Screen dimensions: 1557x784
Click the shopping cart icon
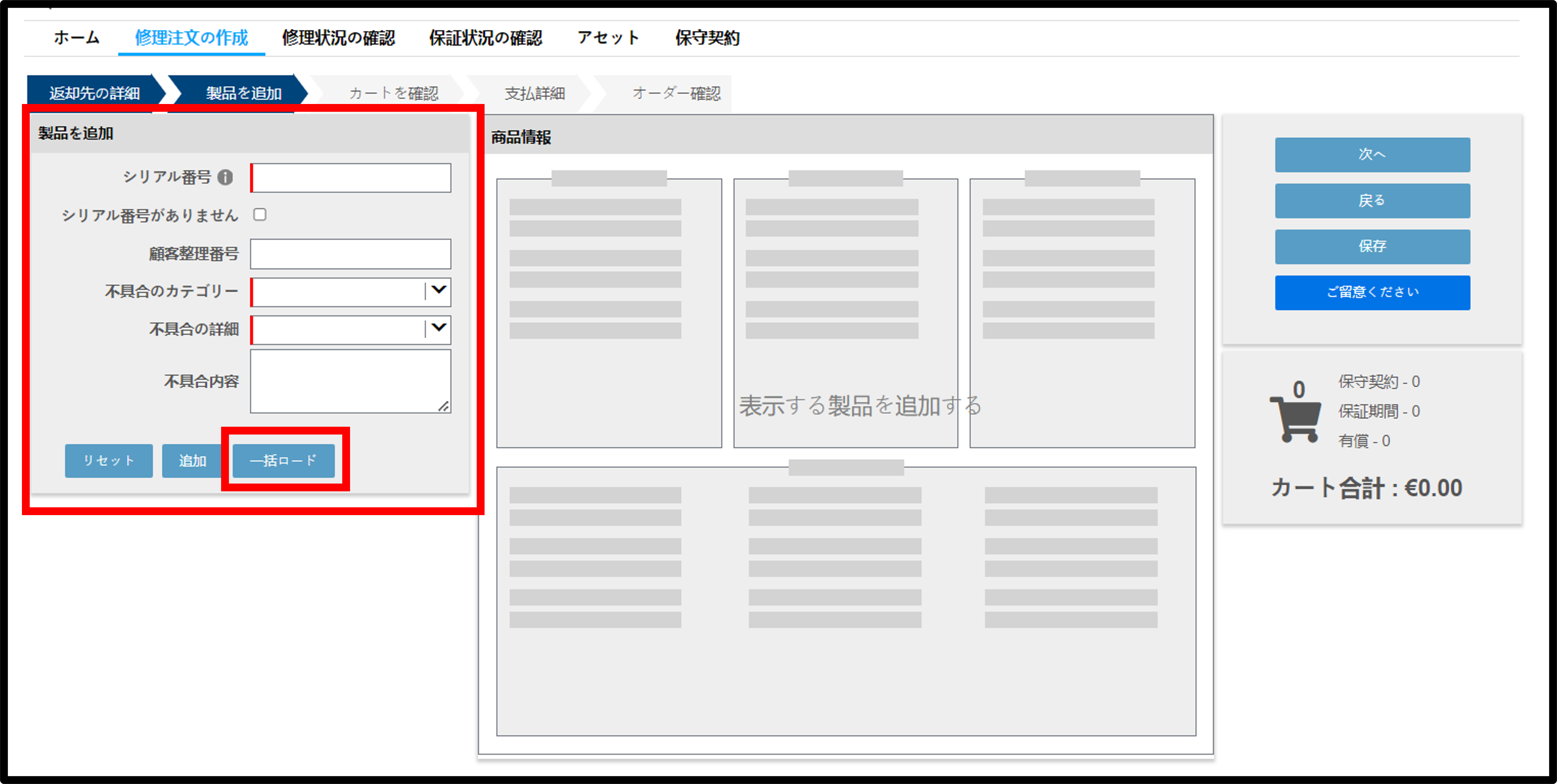tap(1296, 418)
